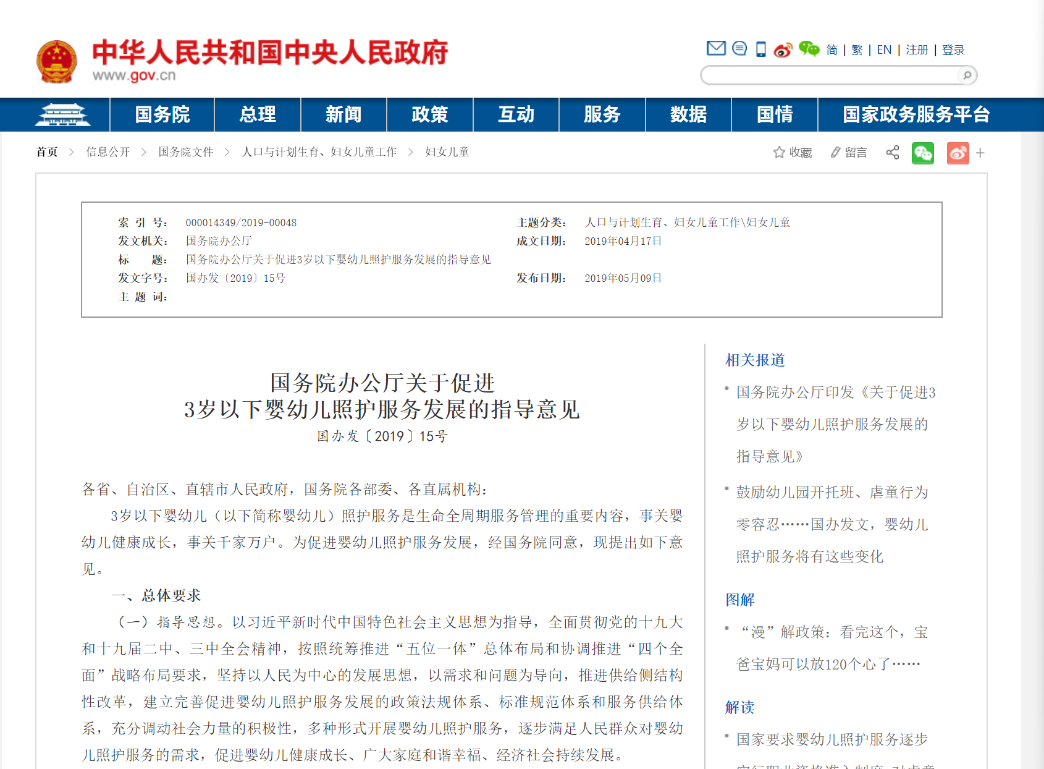Click issuing agency value 国务院办公厅
The height and width of the screenshot is (769, 1044).
(218, 241)
